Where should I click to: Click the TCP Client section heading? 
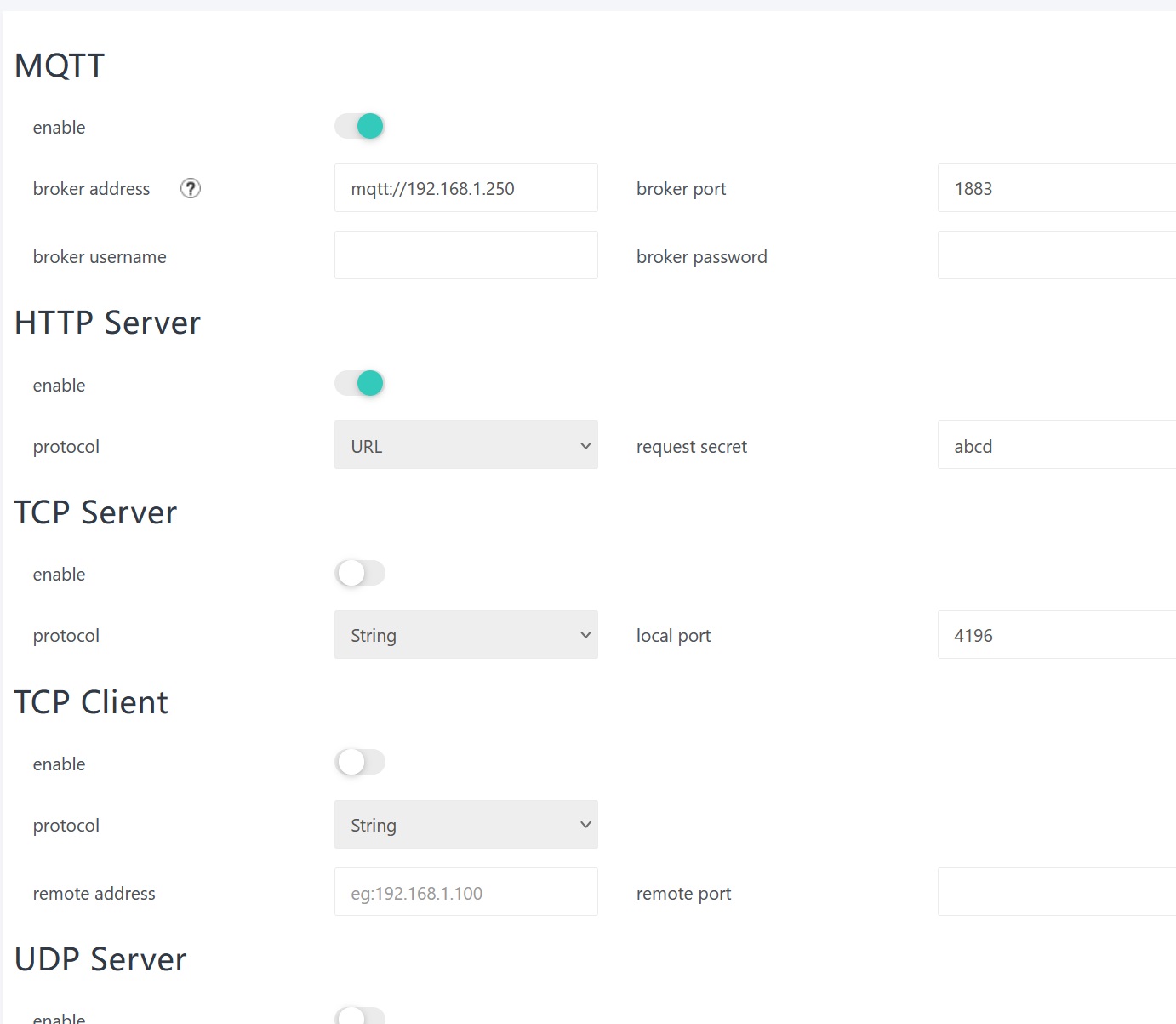[91, 702]
